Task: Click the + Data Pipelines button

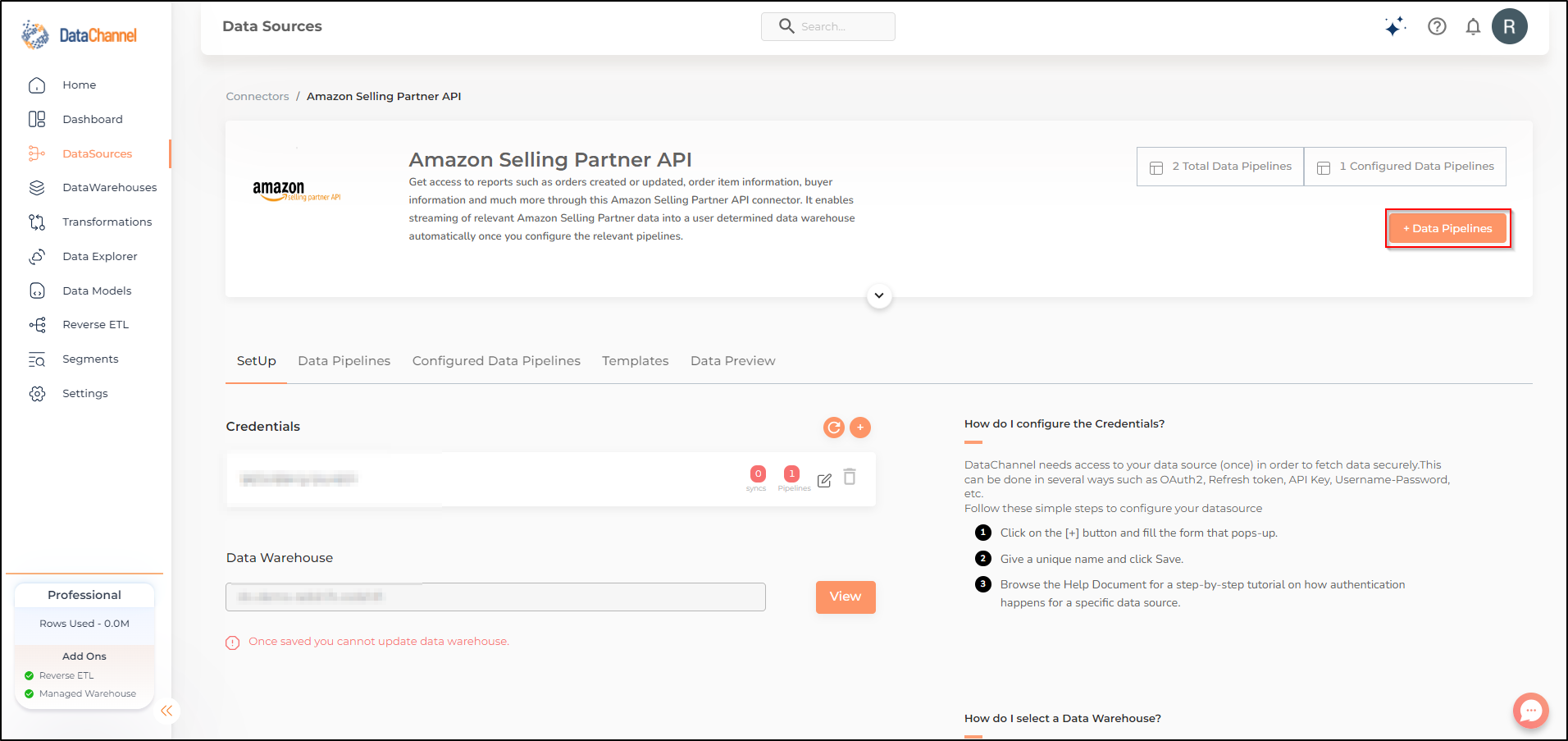Action: pyautogui.click(x=1447, y=228)
